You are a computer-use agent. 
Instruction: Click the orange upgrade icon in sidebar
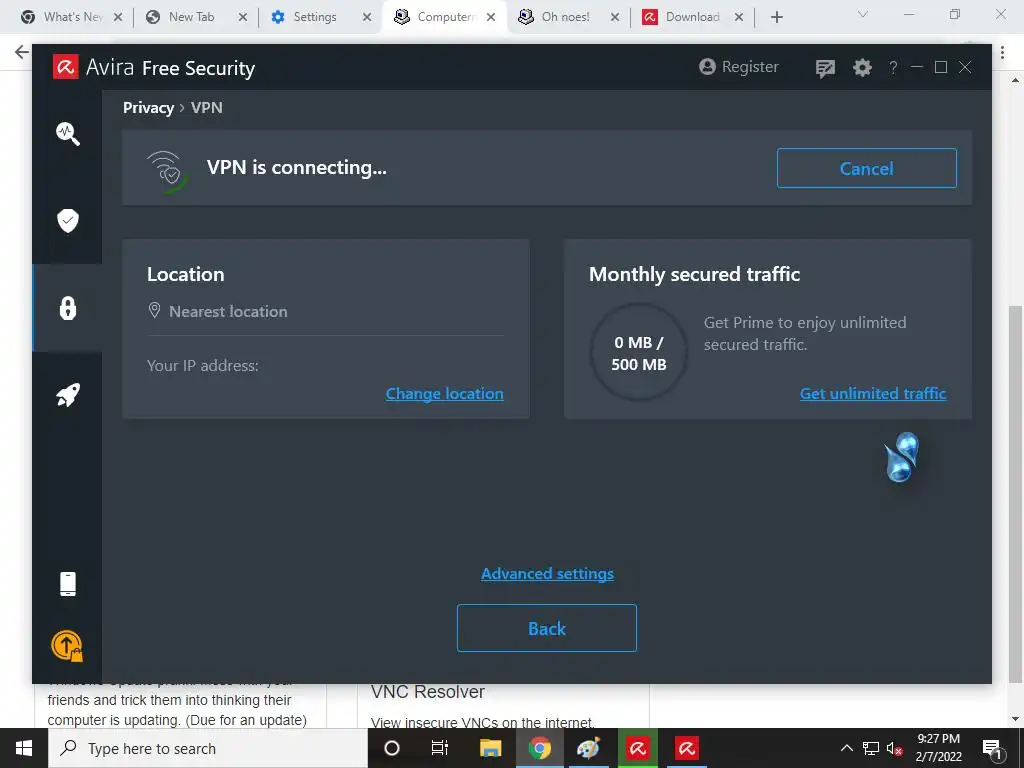point(67,646)
